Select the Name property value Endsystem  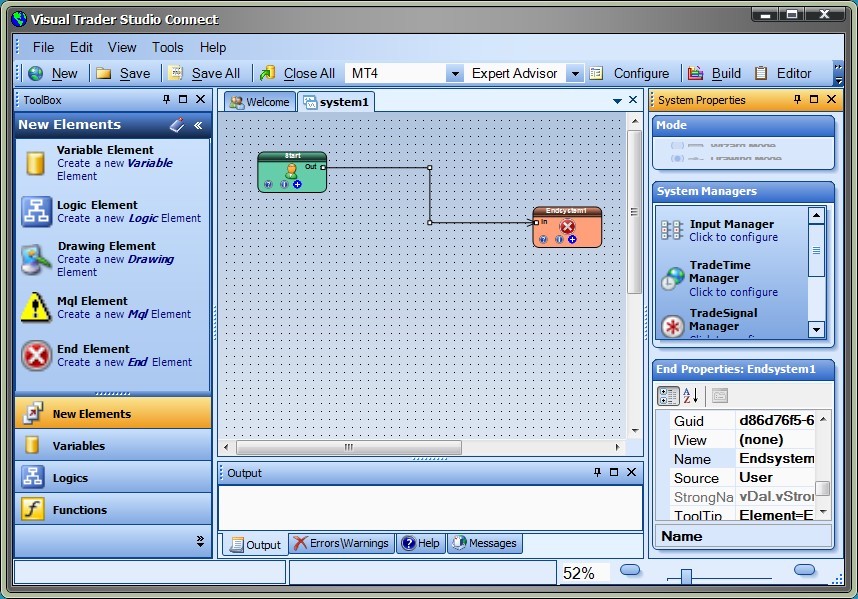tap(776, 458)
